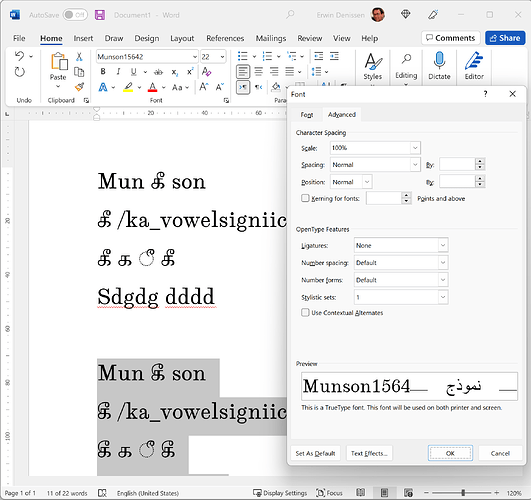
Task: Click the Dictate microphone icon
Action: 439,61
